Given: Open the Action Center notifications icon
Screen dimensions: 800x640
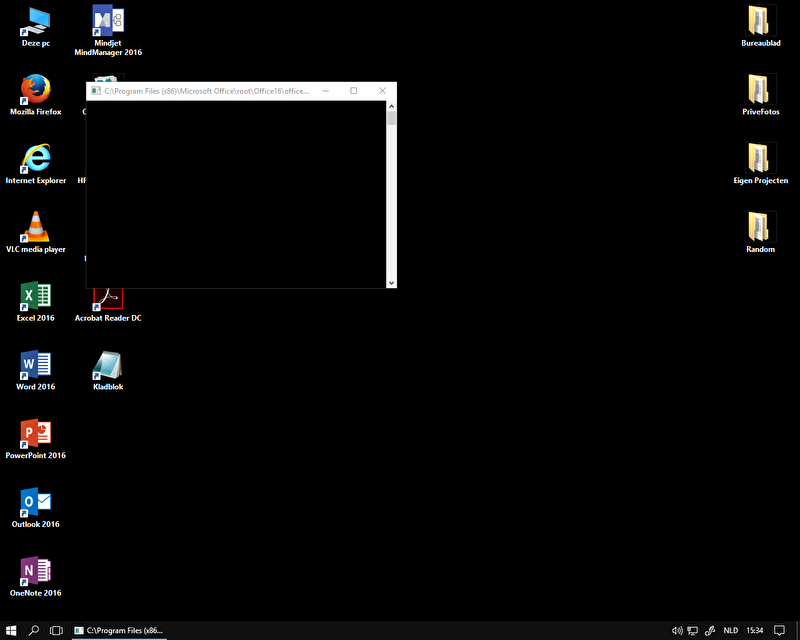Looking at the screenshot, I should (780, 631).
